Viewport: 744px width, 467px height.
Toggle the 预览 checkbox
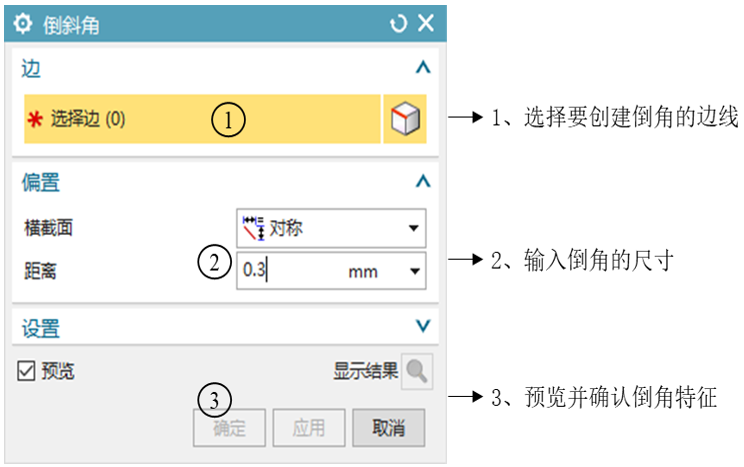(27, 372)
